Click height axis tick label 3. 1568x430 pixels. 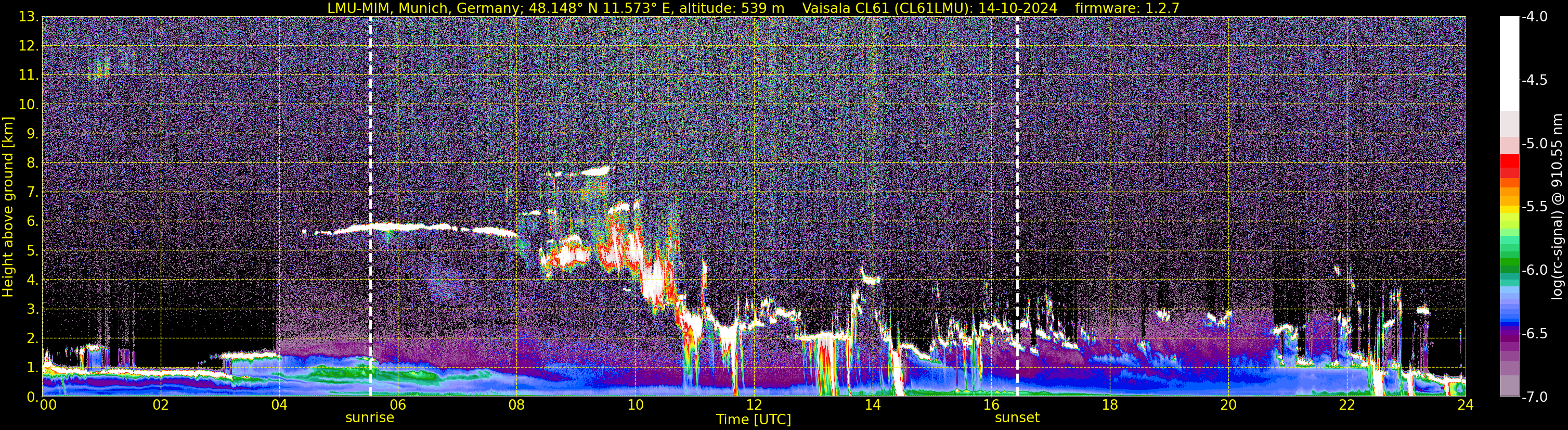tap(33, 309)
